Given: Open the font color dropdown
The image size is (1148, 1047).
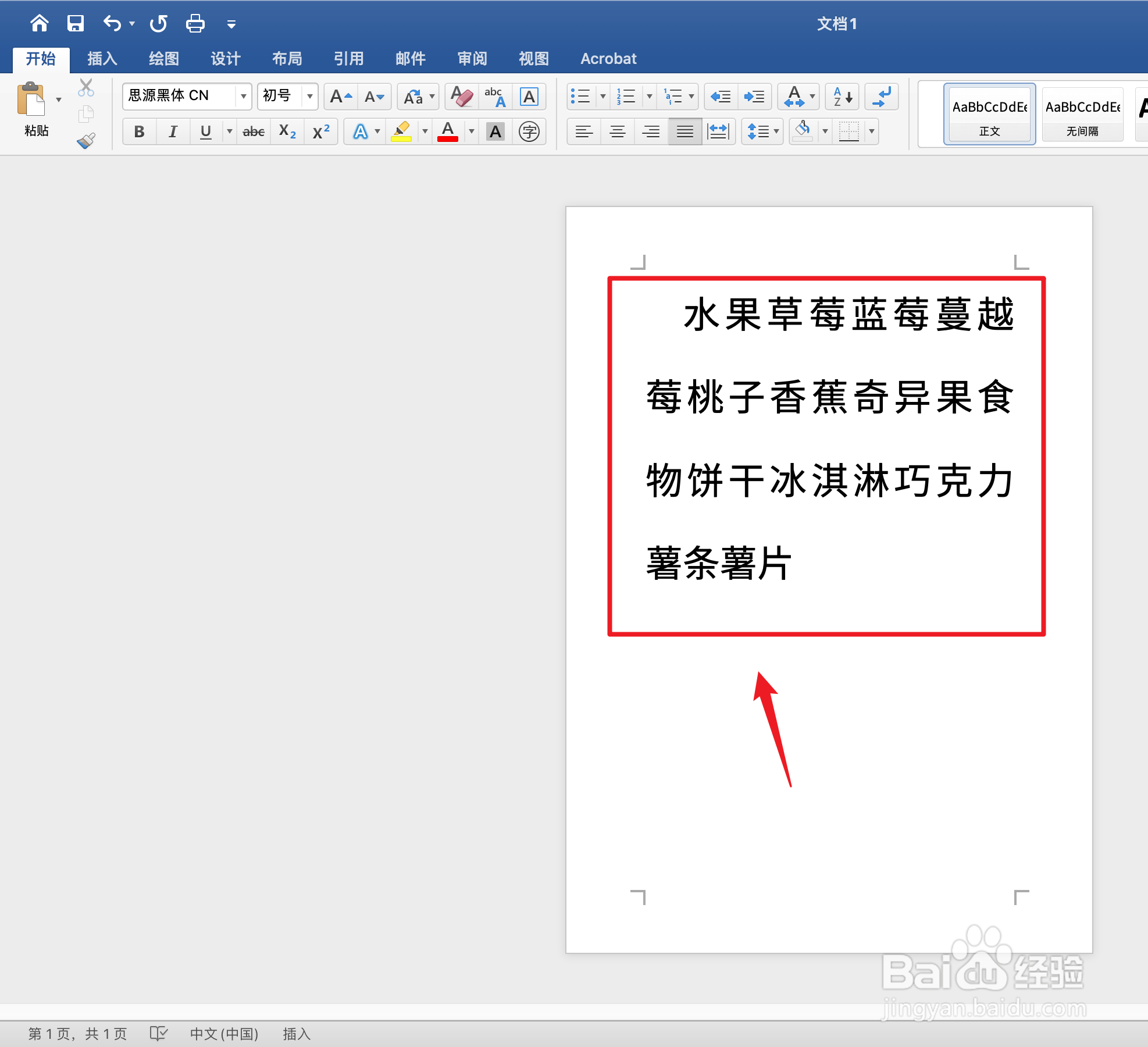Looking at the screenshot, I should [x=471, y=131].
